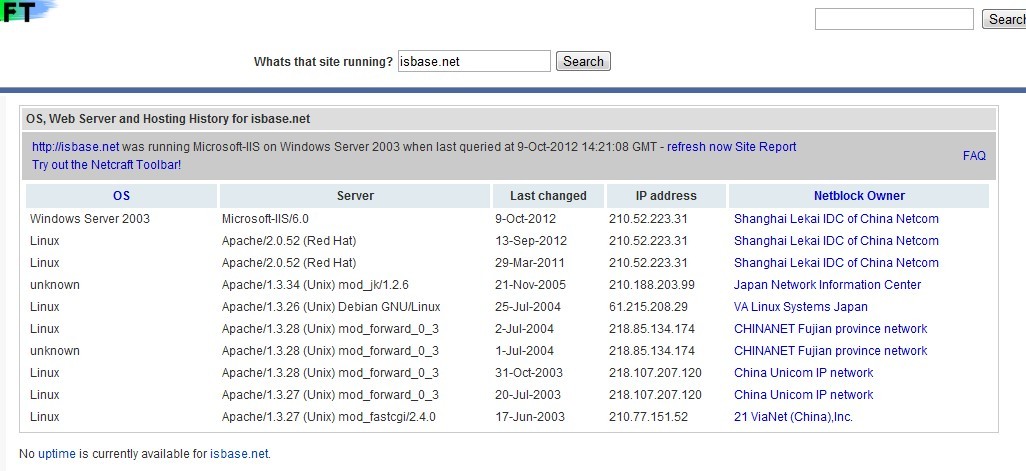The height and width of the screenshot is (471, 1026).
Task: Open VA Linux Systems Japan link
Action: click(801, 307)
